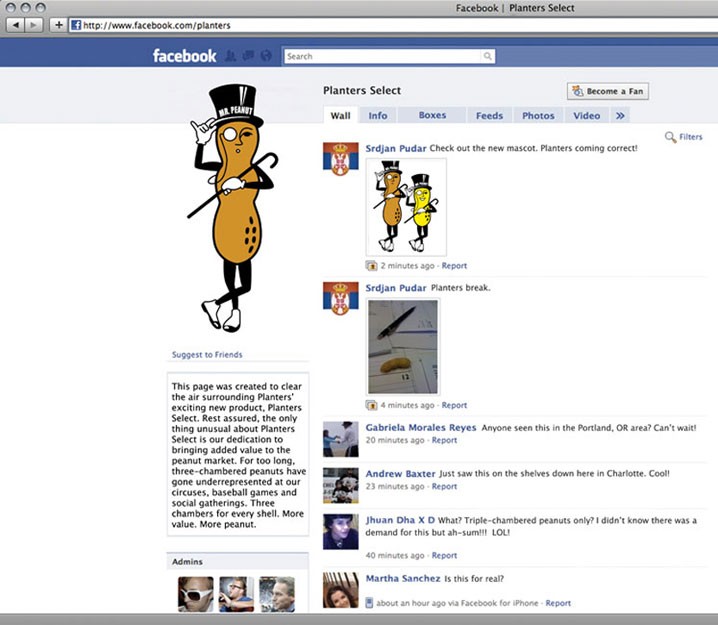Report the post from 23 minutes ago
Viewport: 718px width, 625px height.
pyautogui.click(x=444, y=486)
